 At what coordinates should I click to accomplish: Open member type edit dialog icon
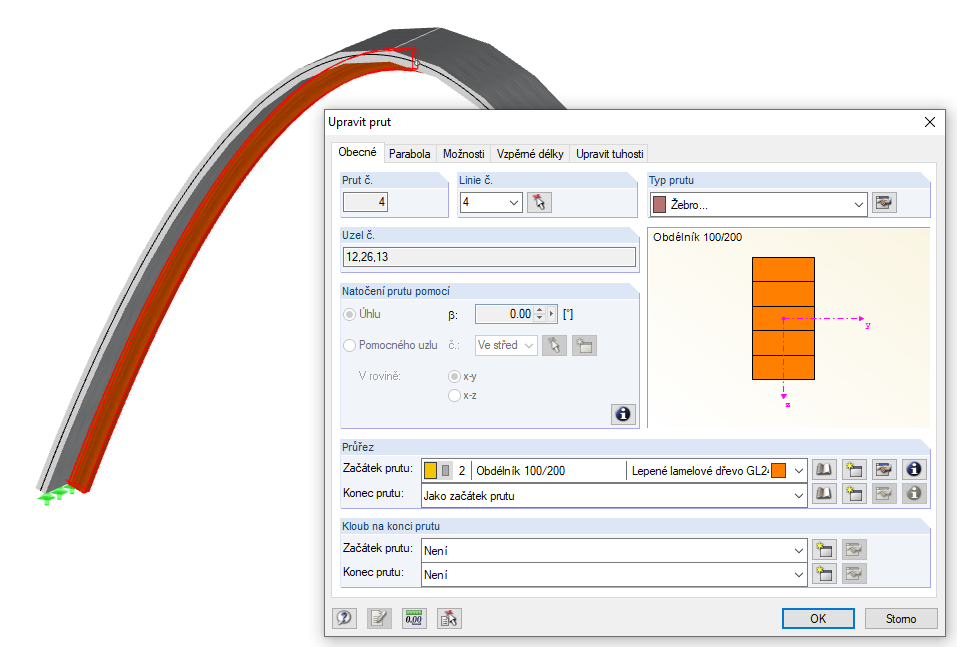[884, 203]
